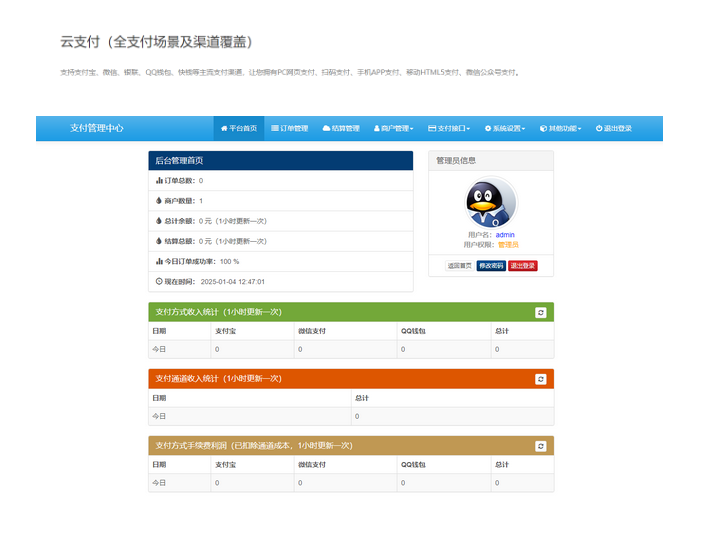Expand the 其他功能 dropdown

pyautogui.click(x=560, y=128)
